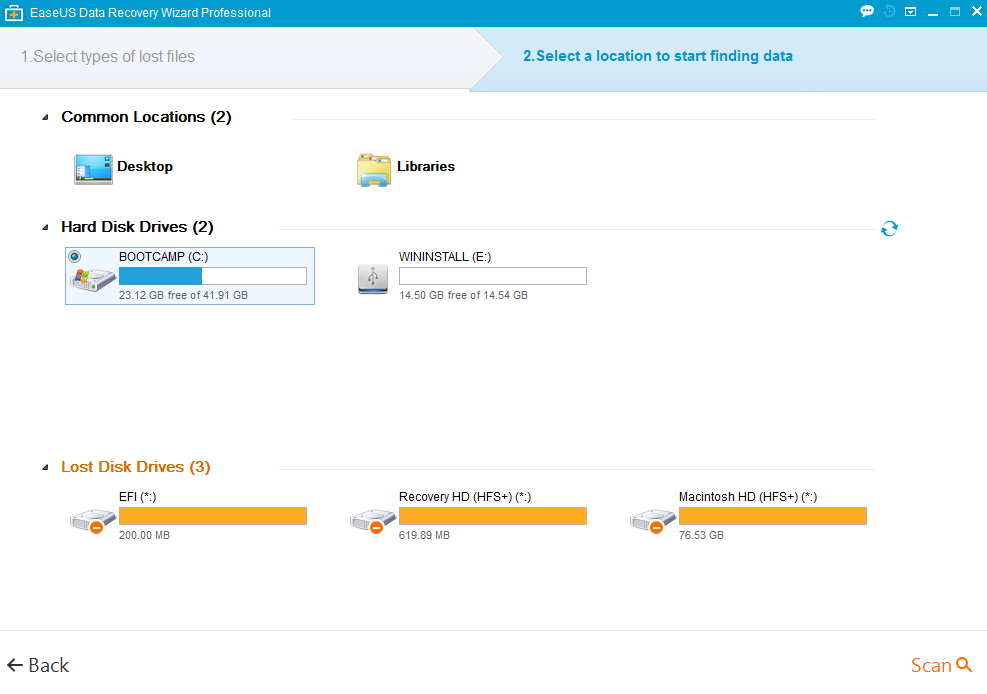Viewport: 987px width, 694px height.
Task: Click the scan history clock icon
Action: click(x=888, y=12)
